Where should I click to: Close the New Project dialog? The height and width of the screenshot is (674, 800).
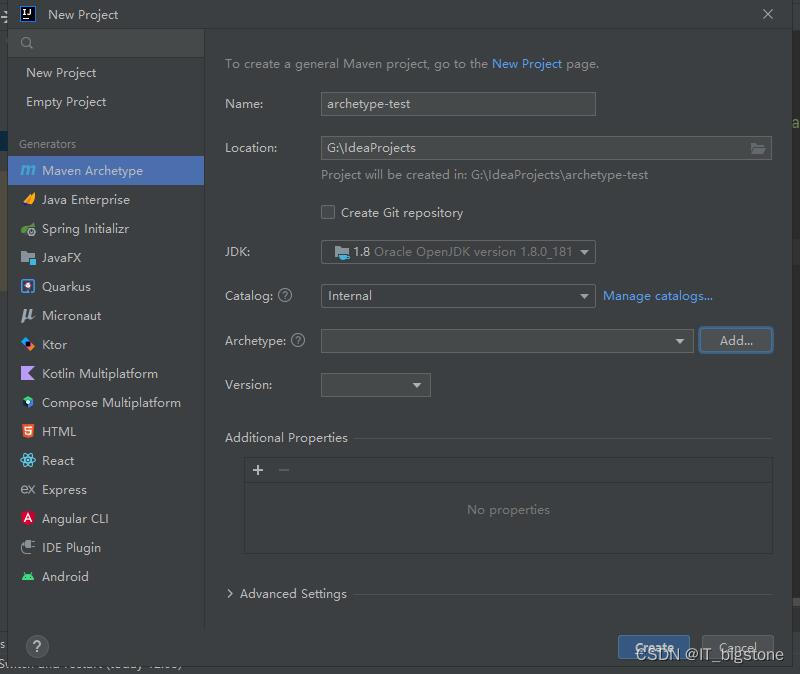coord(767,14)
